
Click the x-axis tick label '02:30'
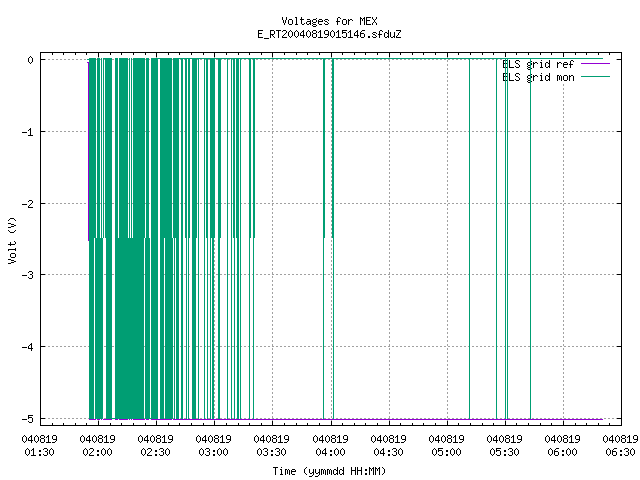[x=156, y=452]
